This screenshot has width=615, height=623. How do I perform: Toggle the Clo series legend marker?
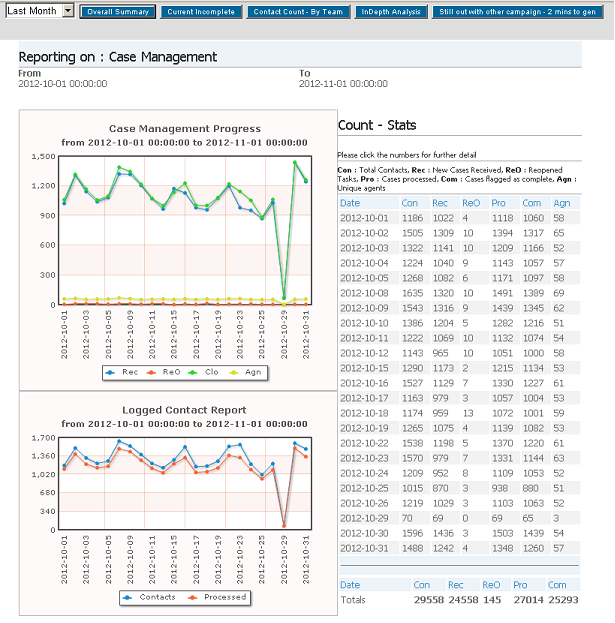[x=207, y=371]
